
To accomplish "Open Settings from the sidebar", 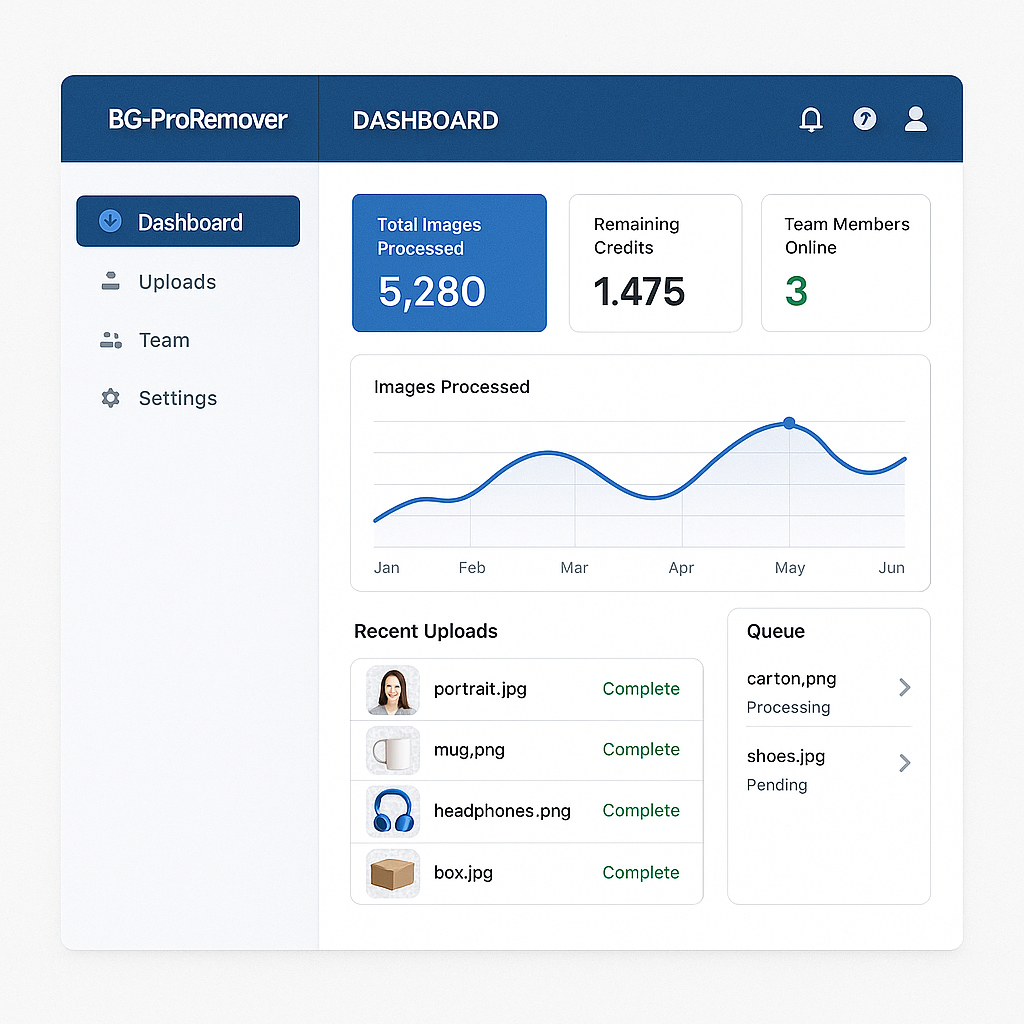I will pos(178,398).
